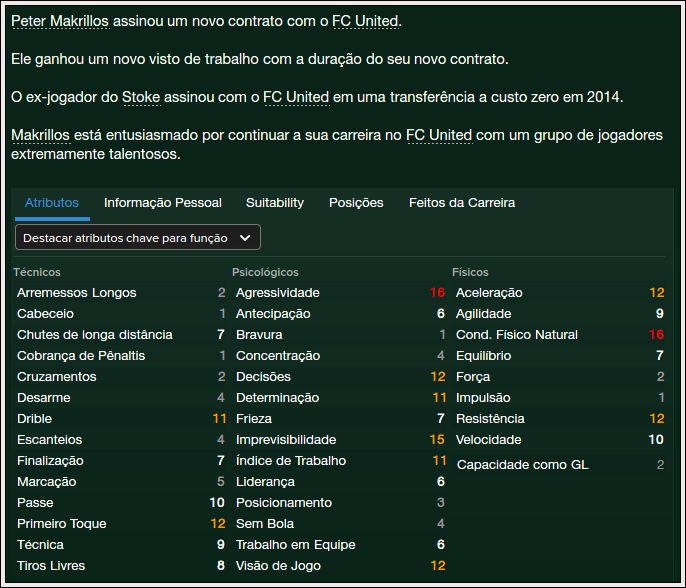View the Feitos da Carreira tab
The height and width of the screenshot is (588, 686).
pyautogui.click(x=462, y=203)
